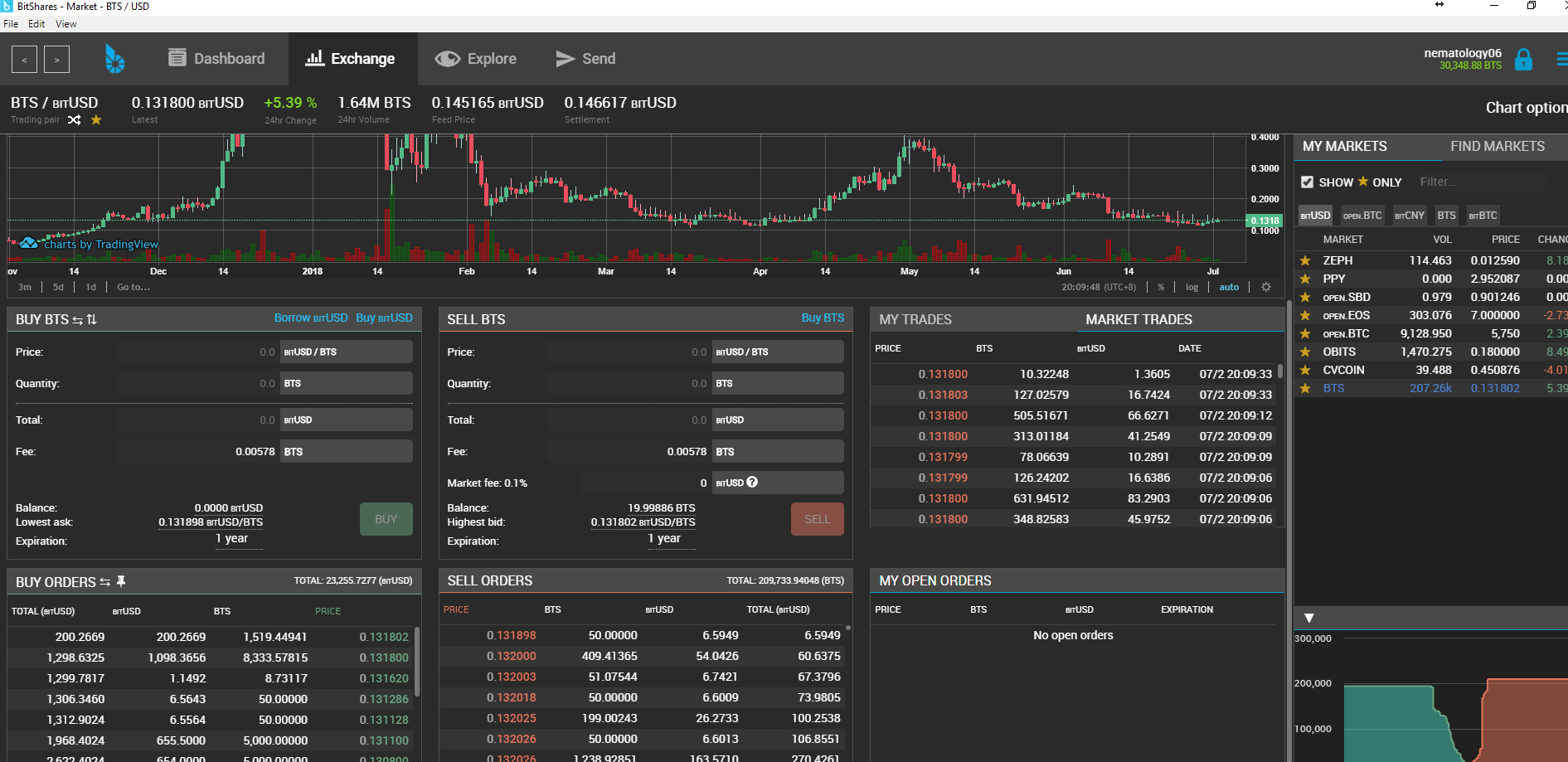The width and height of the screenshot is (1568, 762).
Task: Open Chart options
Action: tap(1526, 108)
